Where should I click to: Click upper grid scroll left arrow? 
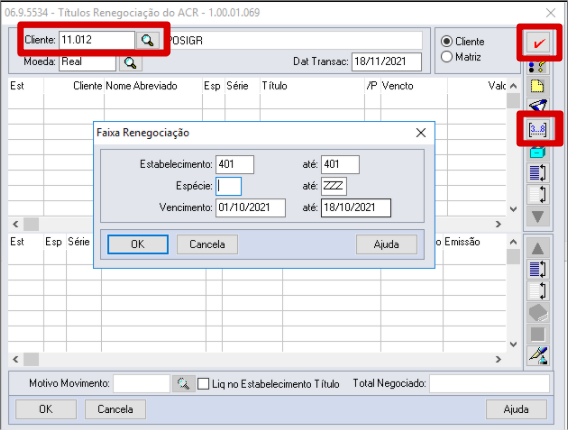pyautogui.click(x=15, y=224)
